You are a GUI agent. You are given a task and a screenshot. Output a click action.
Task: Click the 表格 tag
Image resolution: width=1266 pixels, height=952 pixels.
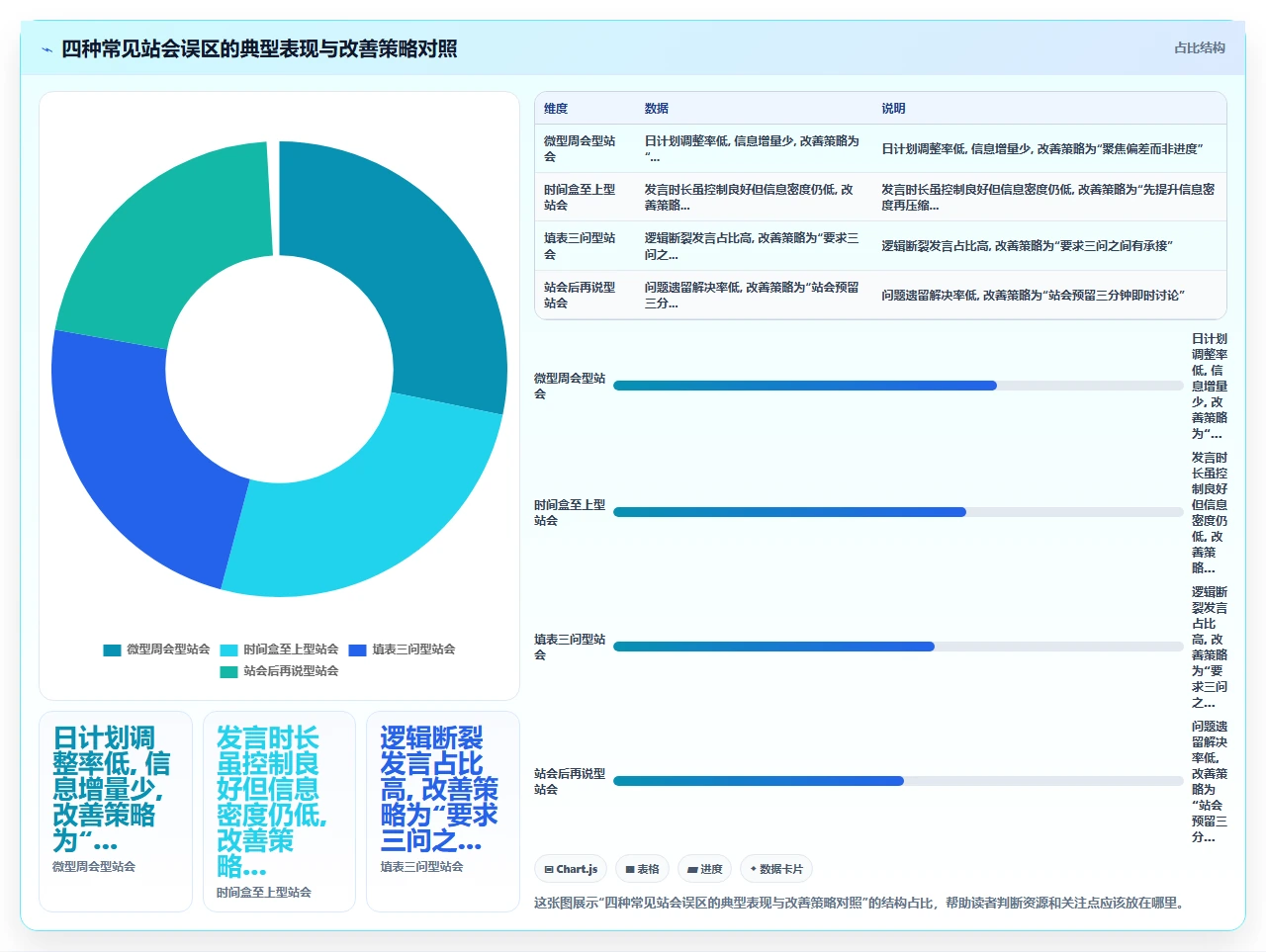coord(642,869)
